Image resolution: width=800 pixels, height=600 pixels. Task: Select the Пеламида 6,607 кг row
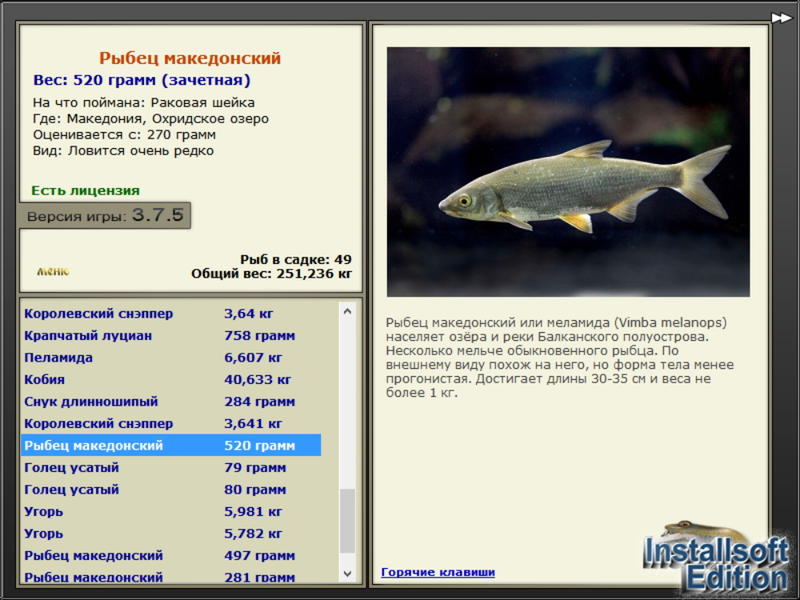pos(171,357)
